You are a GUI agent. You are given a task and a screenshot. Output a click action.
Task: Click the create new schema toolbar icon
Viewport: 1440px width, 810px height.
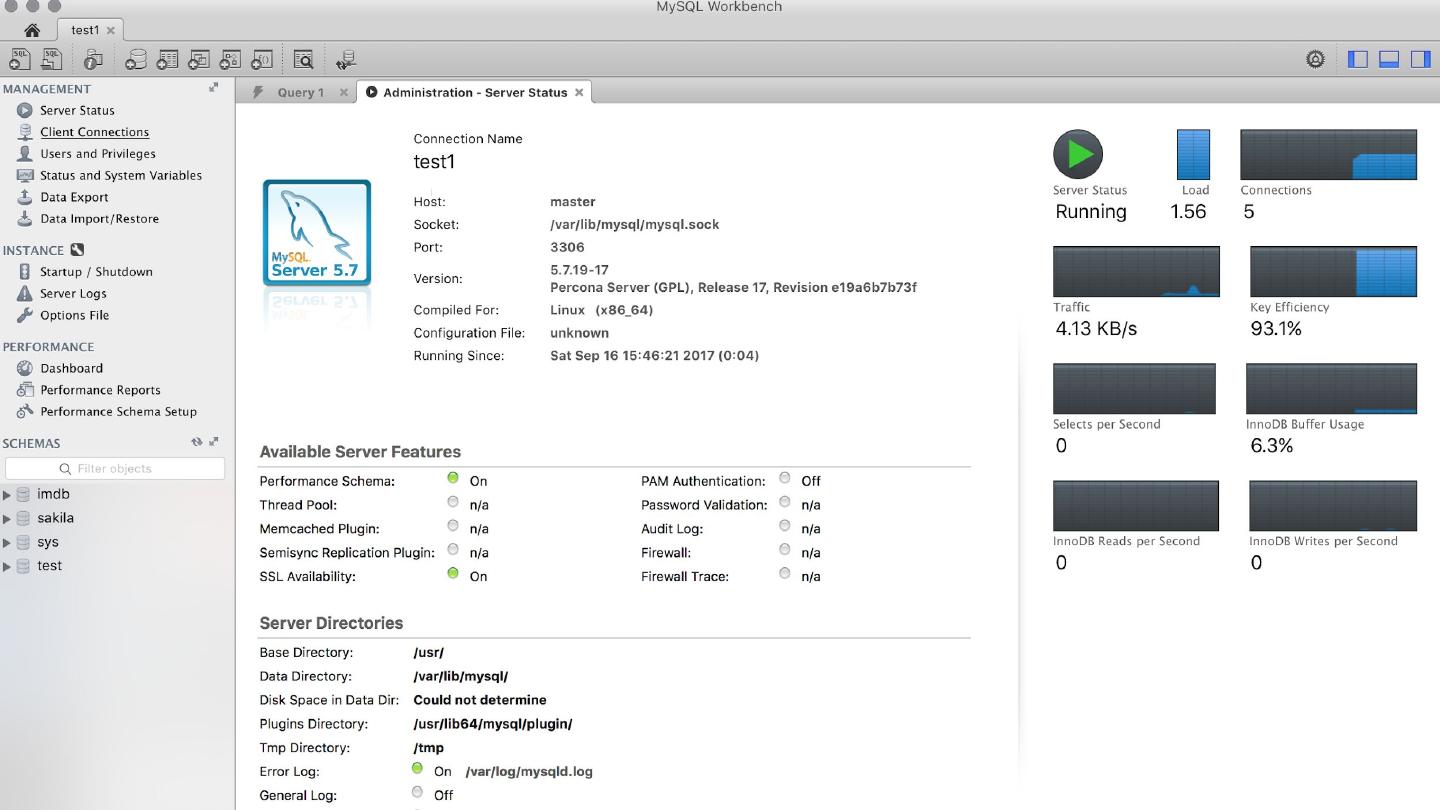(x=136, y=60)
